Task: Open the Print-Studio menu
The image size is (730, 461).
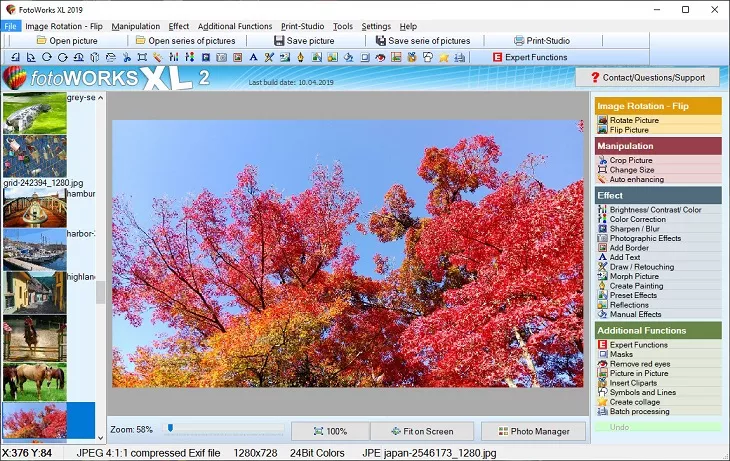Action: coord(303,27)
